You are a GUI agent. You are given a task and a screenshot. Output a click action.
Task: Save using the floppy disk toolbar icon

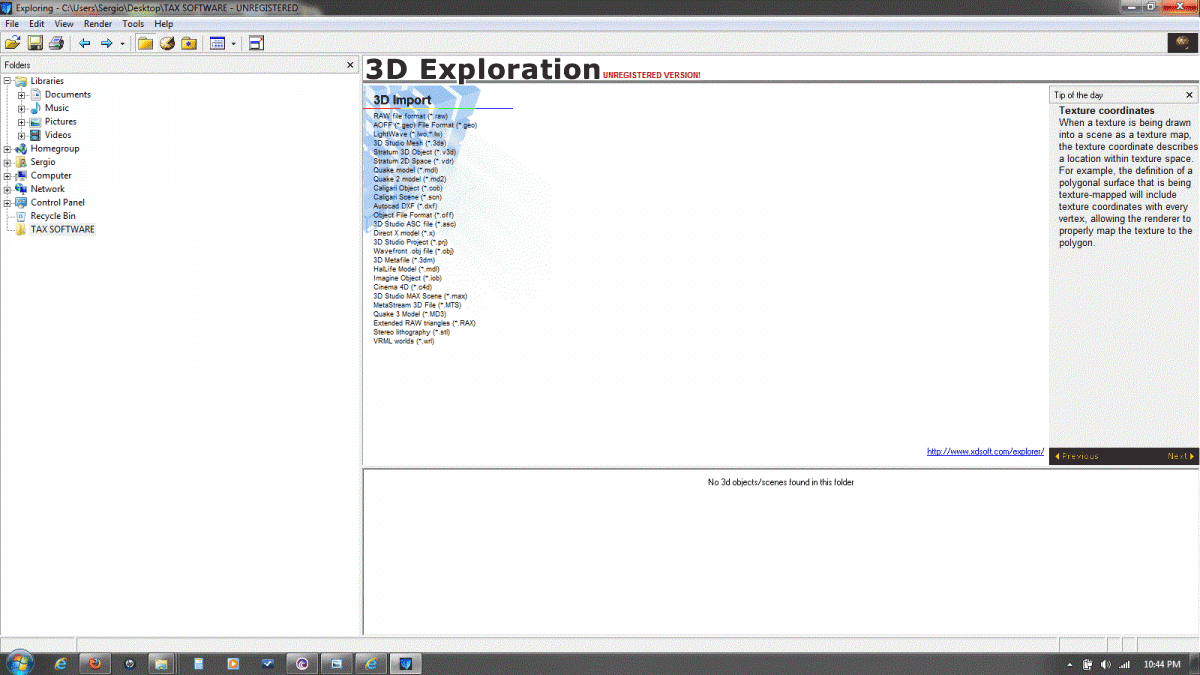(x=35, y=43)
